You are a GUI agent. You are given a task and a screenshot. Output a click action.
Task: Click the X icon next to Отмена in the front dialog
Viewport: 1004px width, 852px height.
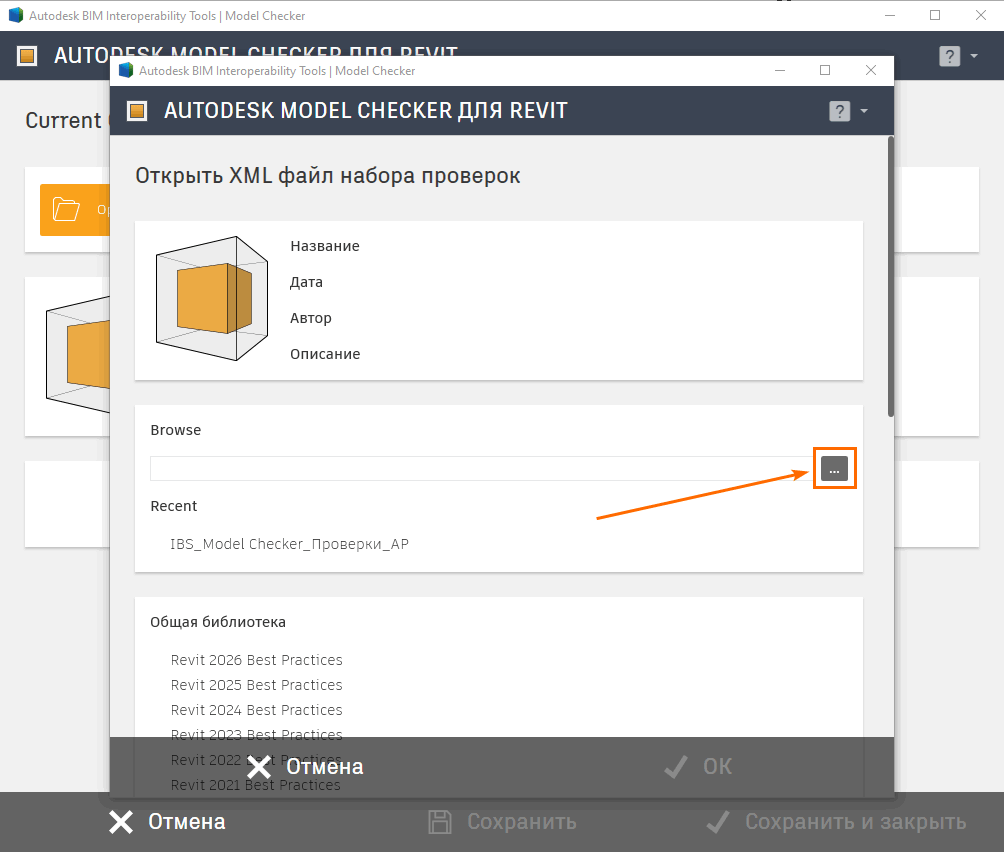click(x=259, y=767)
